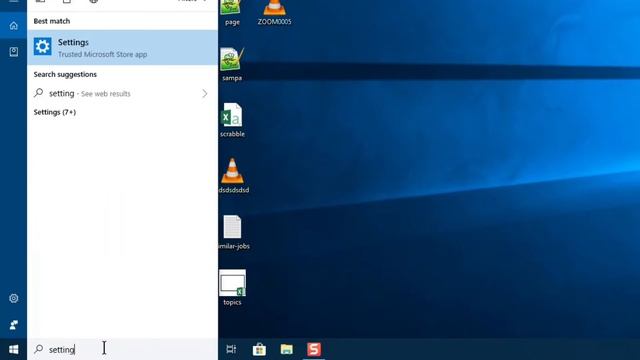Select the 'similar-jobs' text file icon
The height and width of the screenshot is (360, 640).
tap(233, 232)
